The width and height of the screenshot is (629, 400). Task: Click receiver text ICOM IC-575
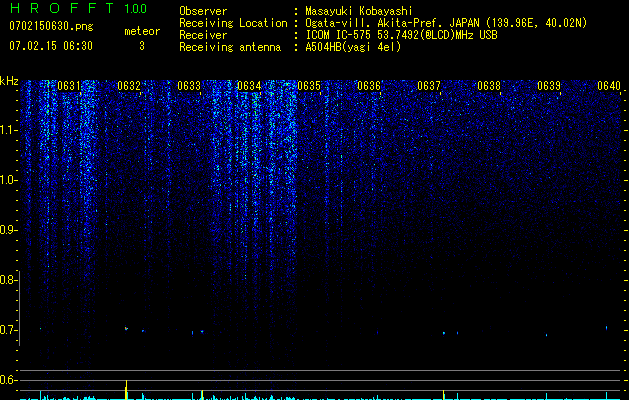(339, 35)
